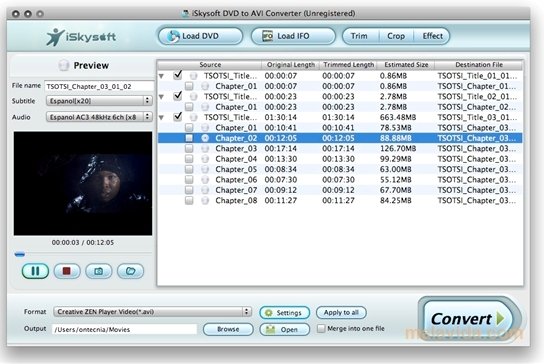Click the disc icon beside Chapter_03

pyautogui.click(x=205, y=149)
